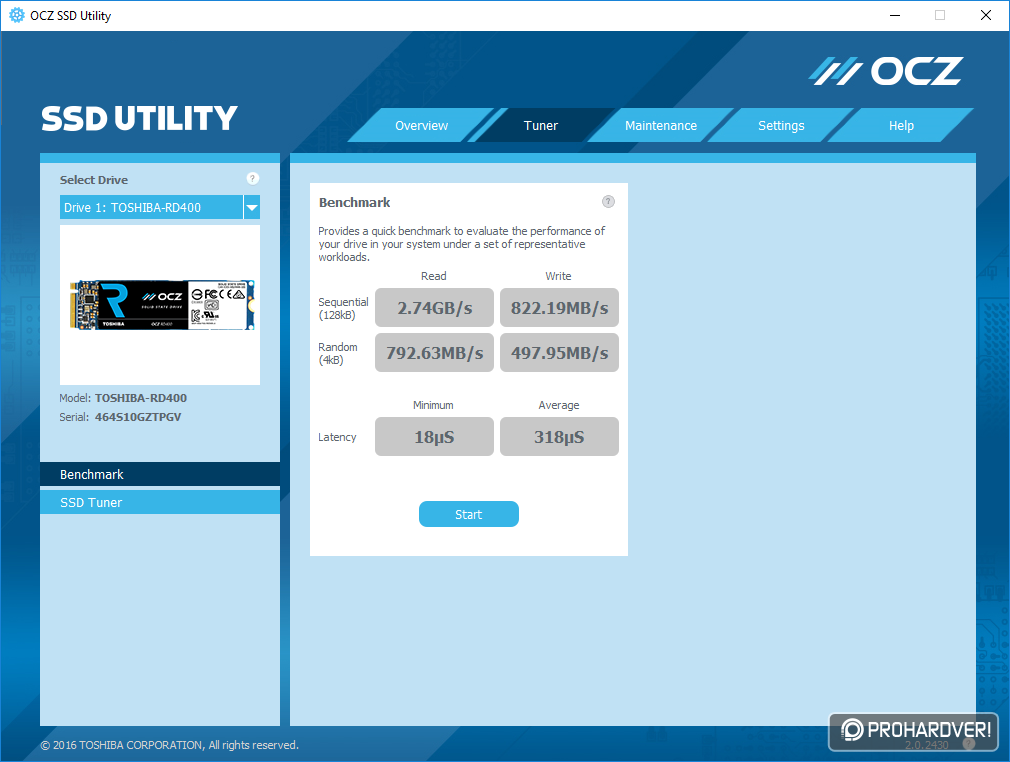The image size is (1010, 762).
Task: Close the OCZ SSD Utility window
Action: click(986, 15)
